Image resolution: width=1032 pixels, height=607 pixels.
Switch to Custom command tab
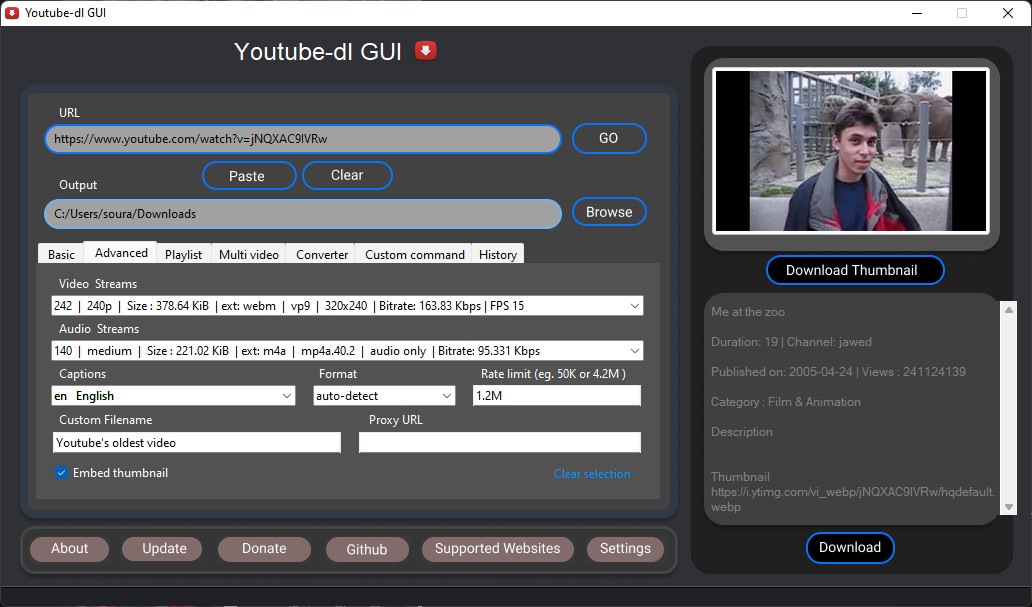click(415, 254)
